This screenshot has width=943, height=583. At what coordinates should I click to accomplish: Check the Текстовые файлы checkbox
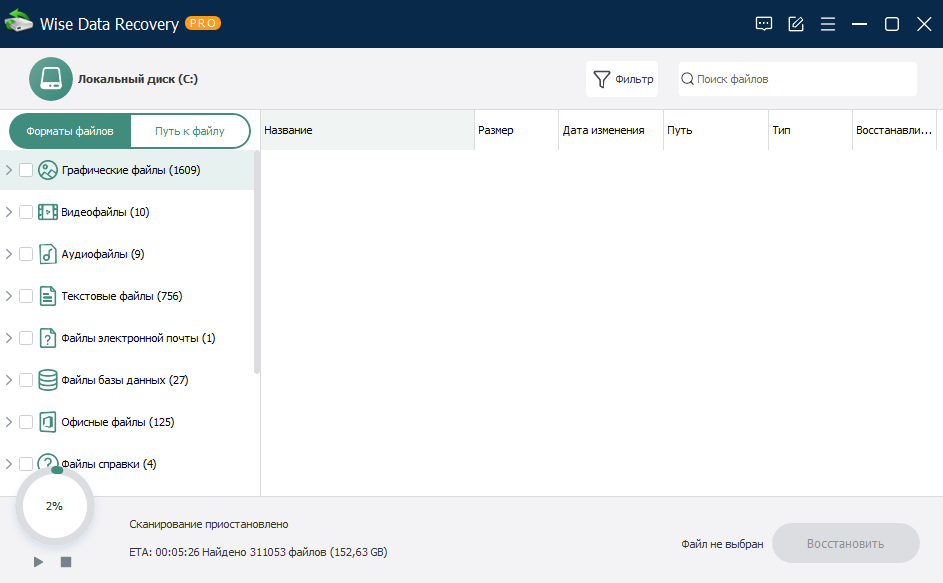coord(26,296)
